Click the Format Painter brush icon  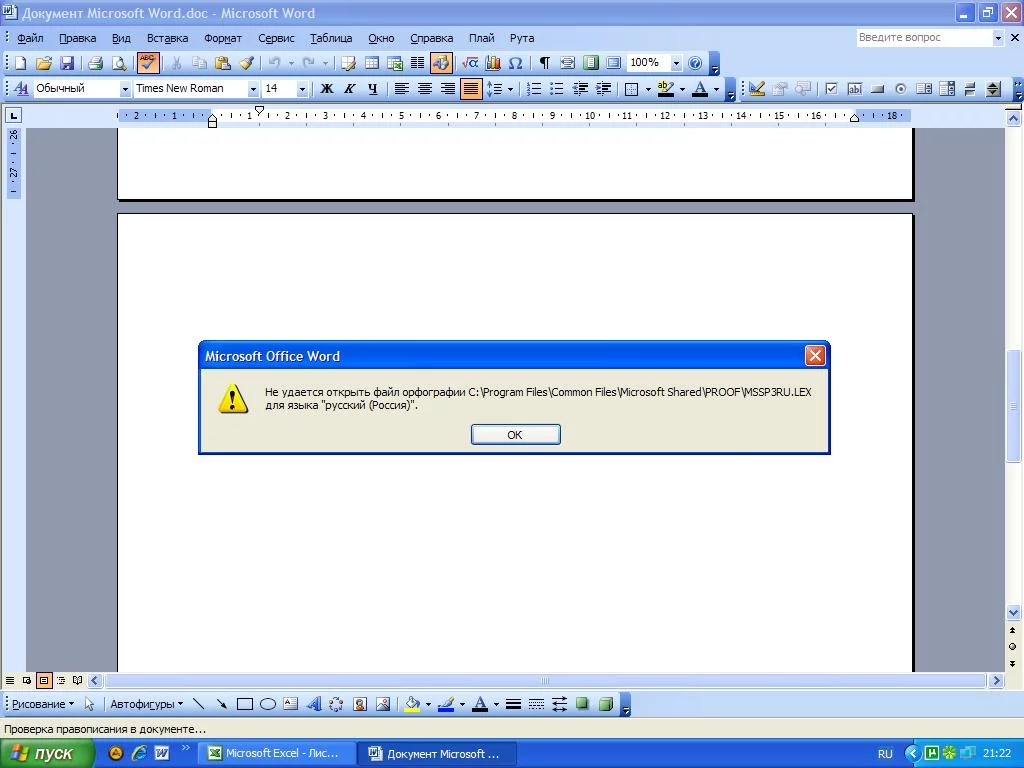point(246,63)
